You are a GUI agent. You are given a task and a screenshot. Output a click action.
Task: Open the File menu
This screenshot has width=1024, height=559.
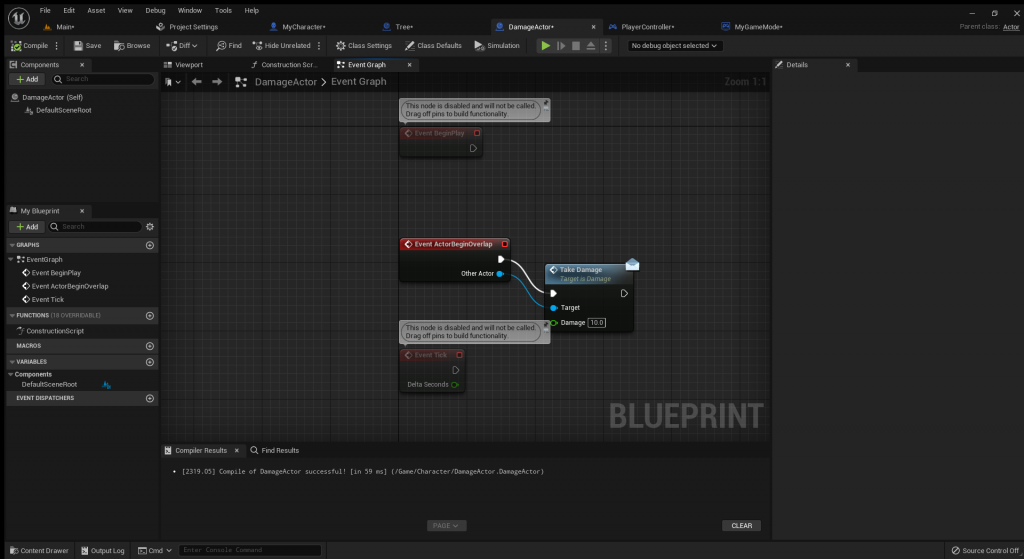(45, 10)
